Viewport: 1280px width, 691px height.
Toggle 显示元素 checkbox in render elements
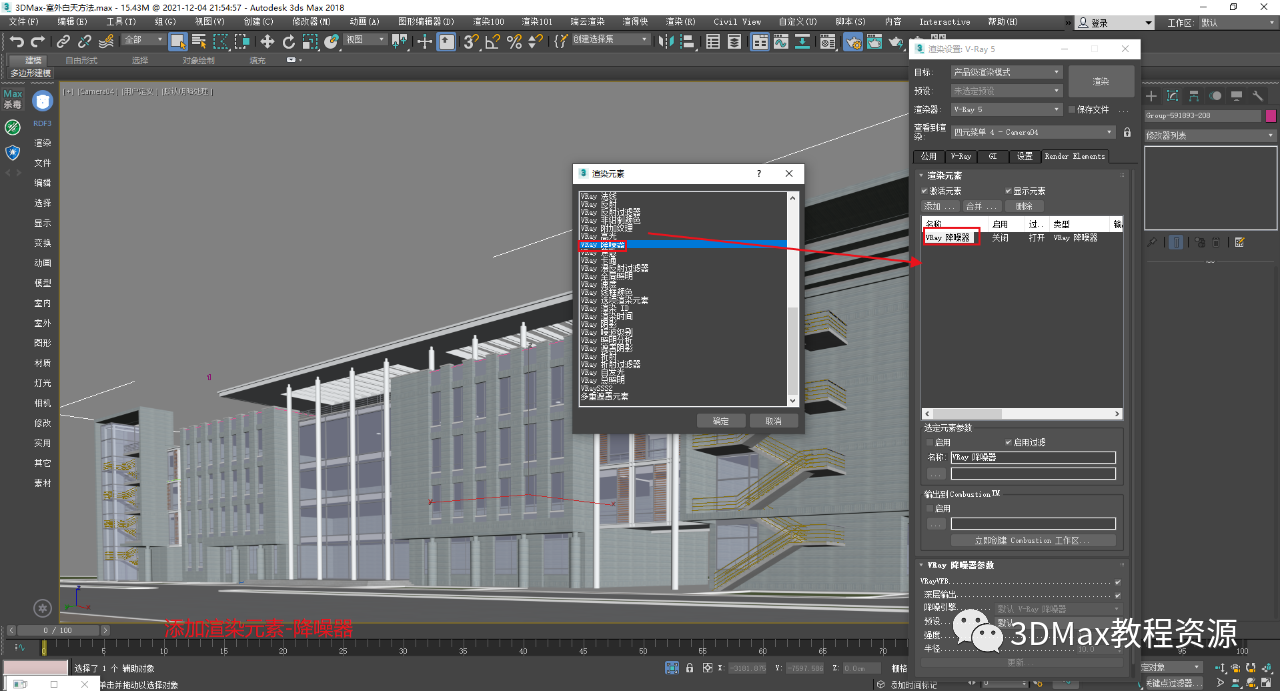tap(1009, 191)
